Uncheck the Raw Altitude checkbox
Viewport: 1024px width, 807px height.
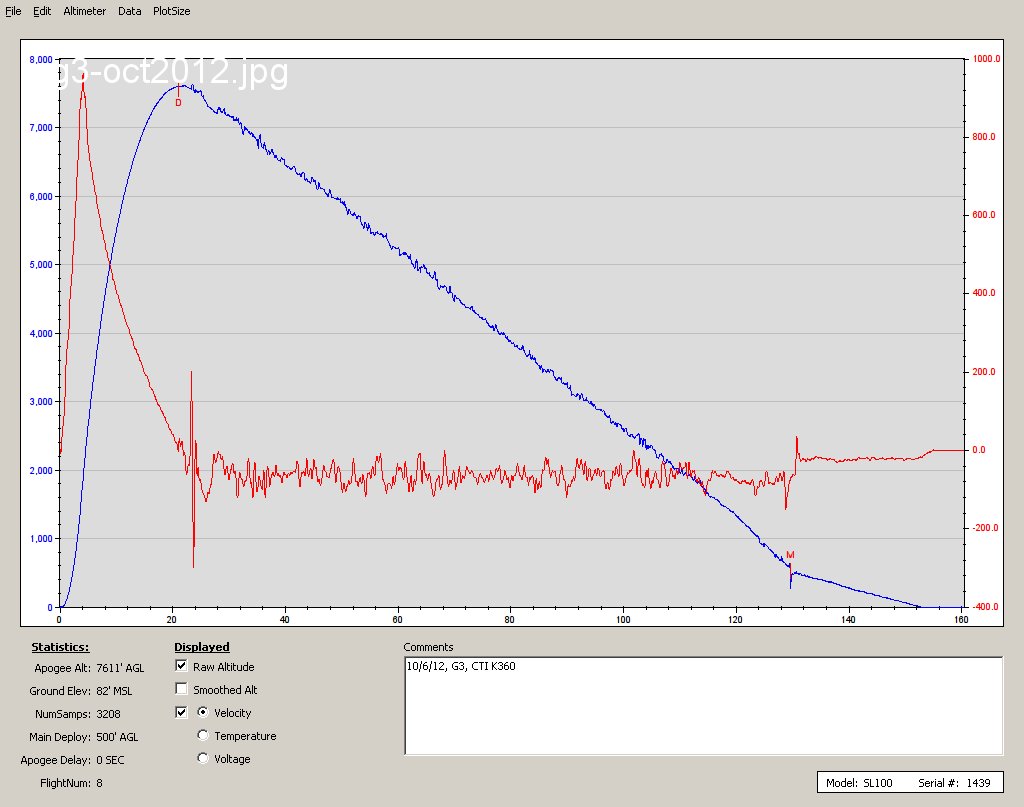coord(181,666)
